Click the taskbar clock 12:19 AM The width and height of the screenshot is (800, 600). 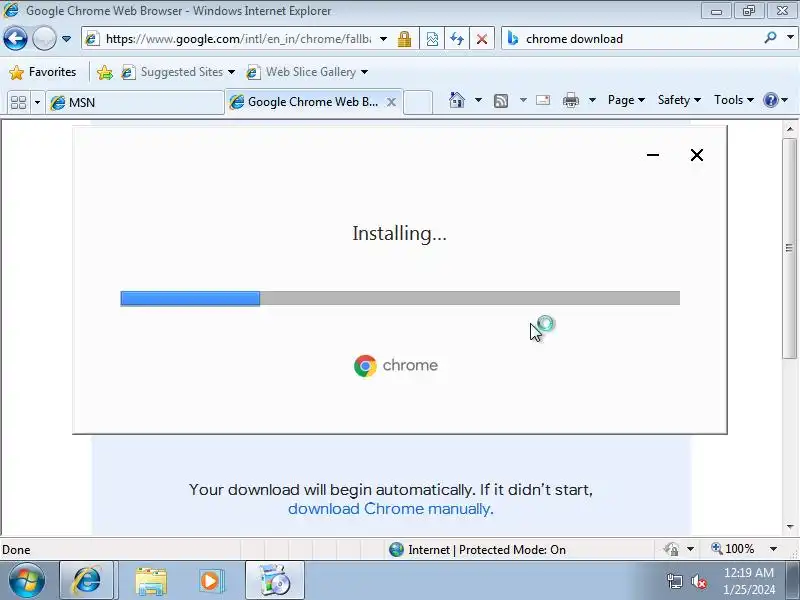click(748, 572)
